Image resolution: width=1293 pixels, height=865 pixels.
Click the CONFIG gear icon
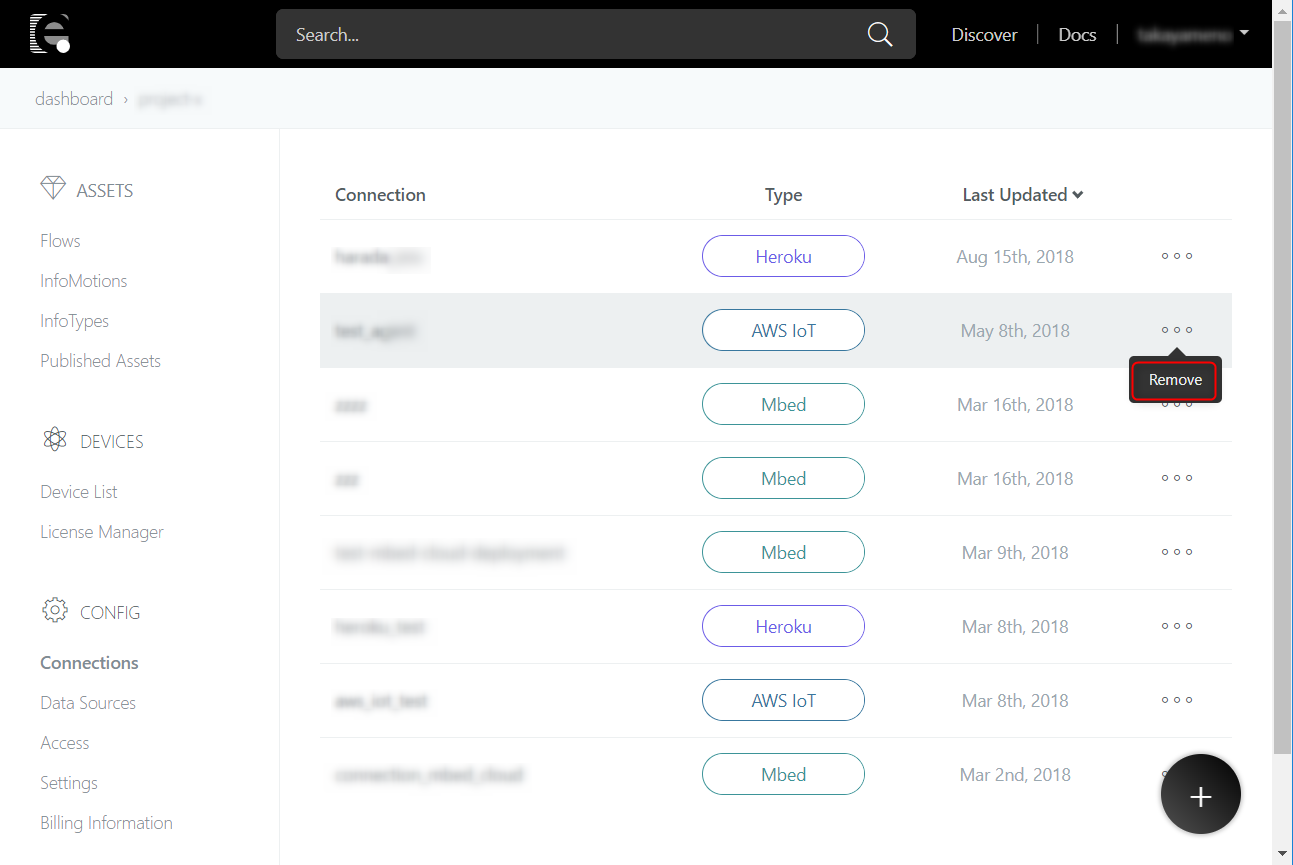click(54, 611)
